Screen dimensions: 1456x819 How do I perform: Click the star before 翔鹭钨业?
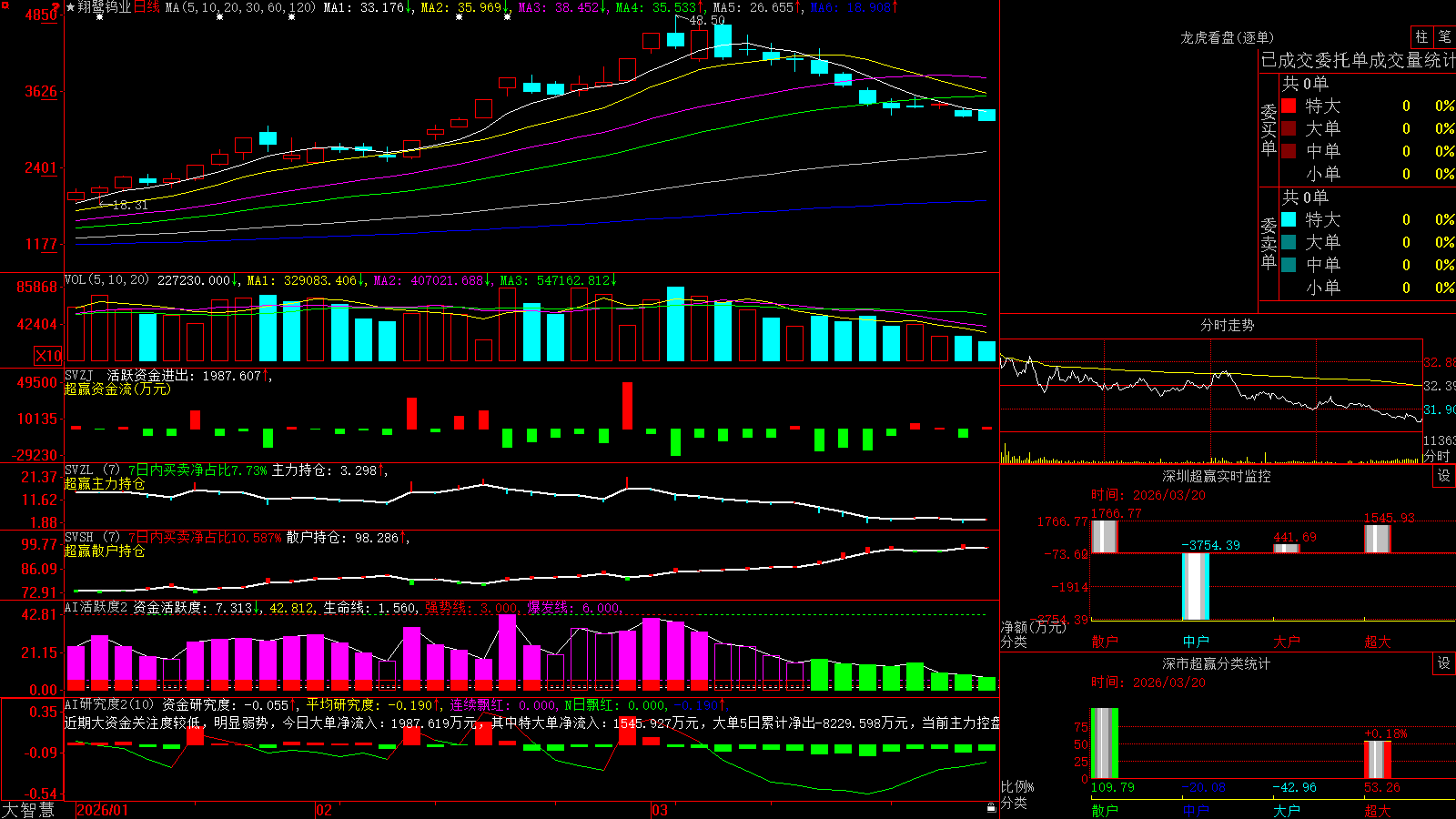(70, 7)
